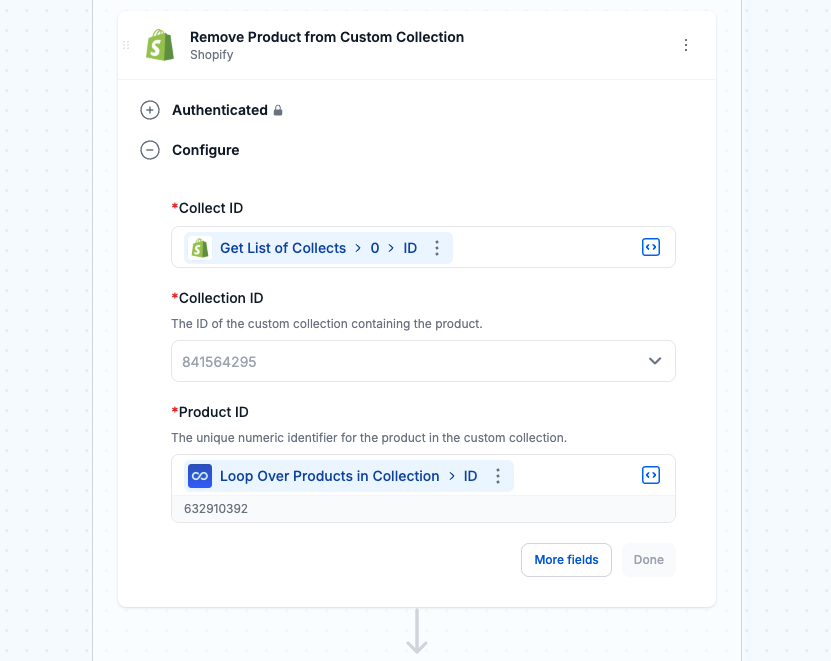The image size is (831, 661).
Task: Click the Shopify logo in step header
Action: pyautogui.click(x=160, y=45)
